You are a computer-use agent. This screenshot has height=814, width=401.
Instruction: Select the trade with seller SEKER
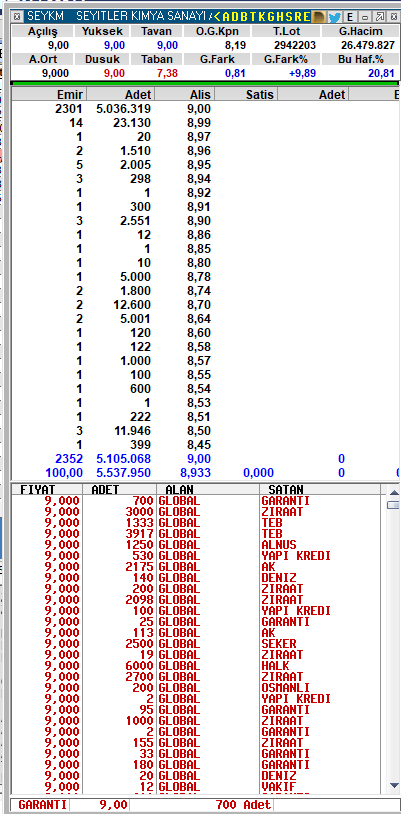(x=195, y=644)
